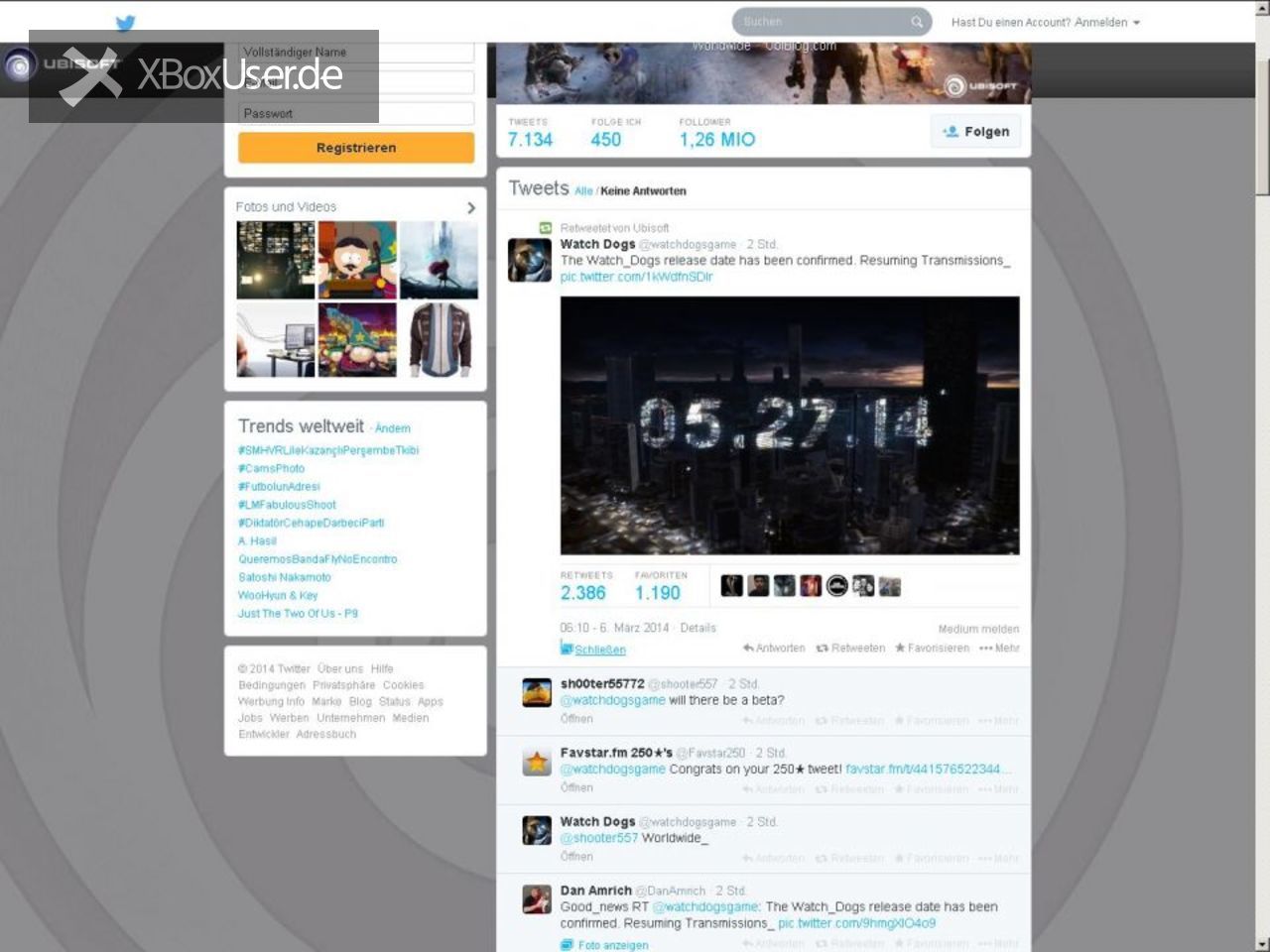This screenshot has height=952, width=1270.
Task: Expand the Anmelden dropdown arrow
Action: [x=1137, y=22]
